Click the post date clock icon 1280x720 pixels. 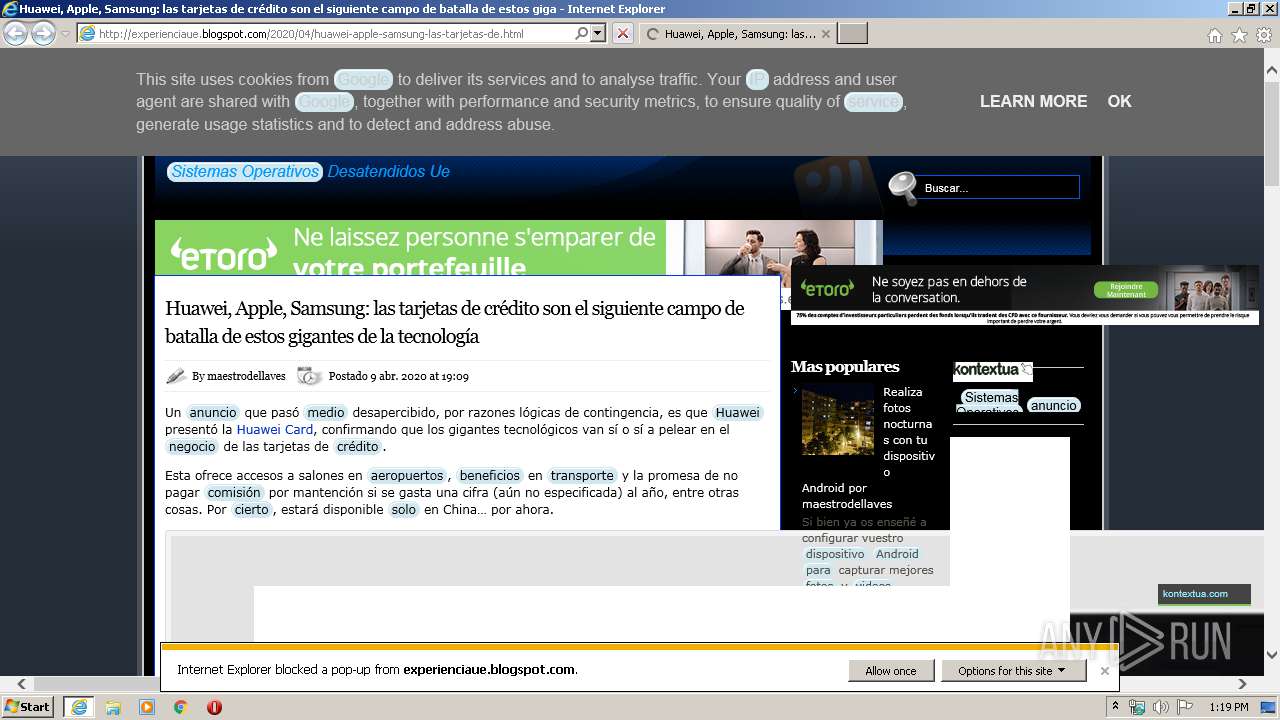[309, 376]
